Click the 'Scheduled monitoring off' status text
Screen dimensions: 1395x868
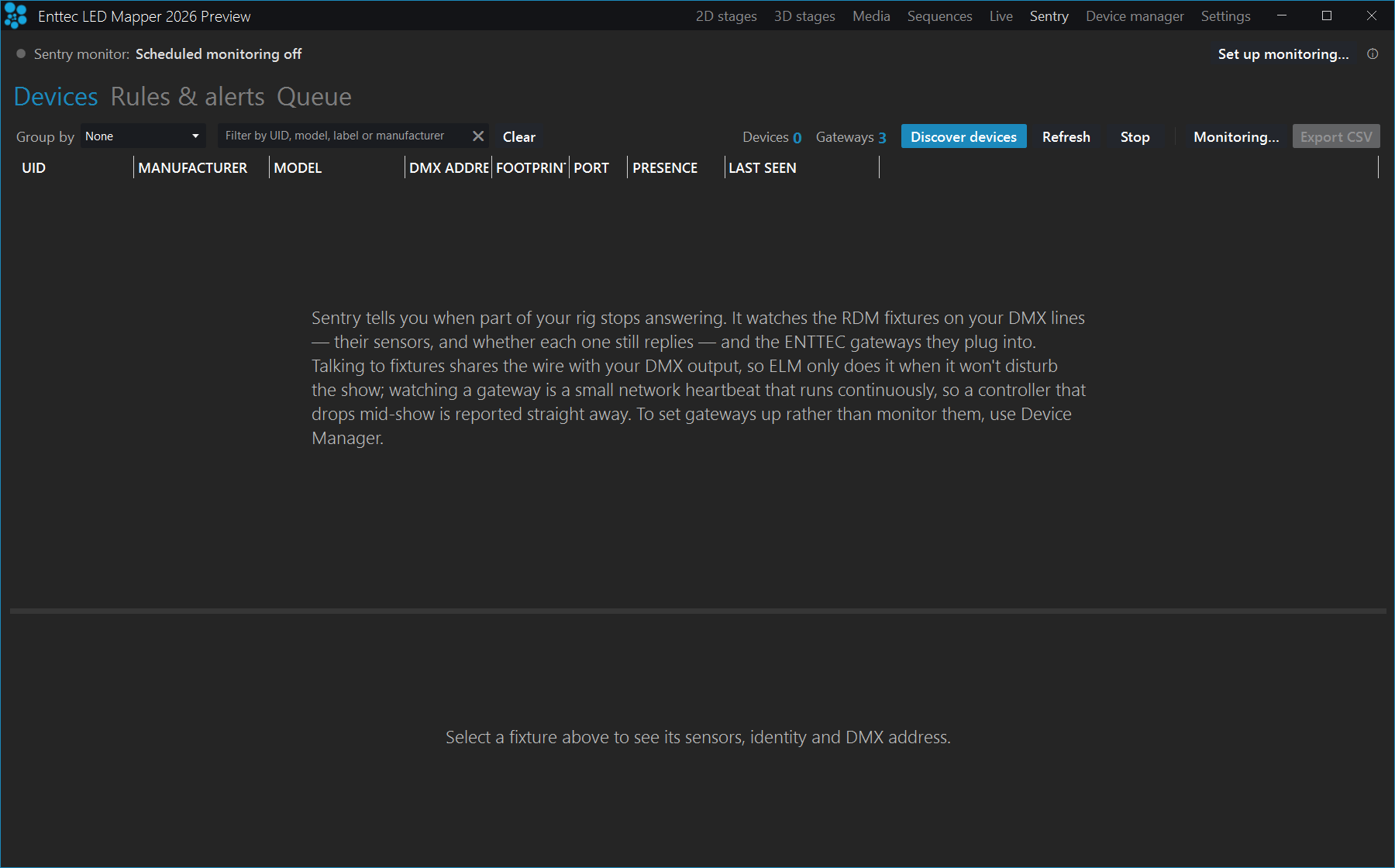219,54
